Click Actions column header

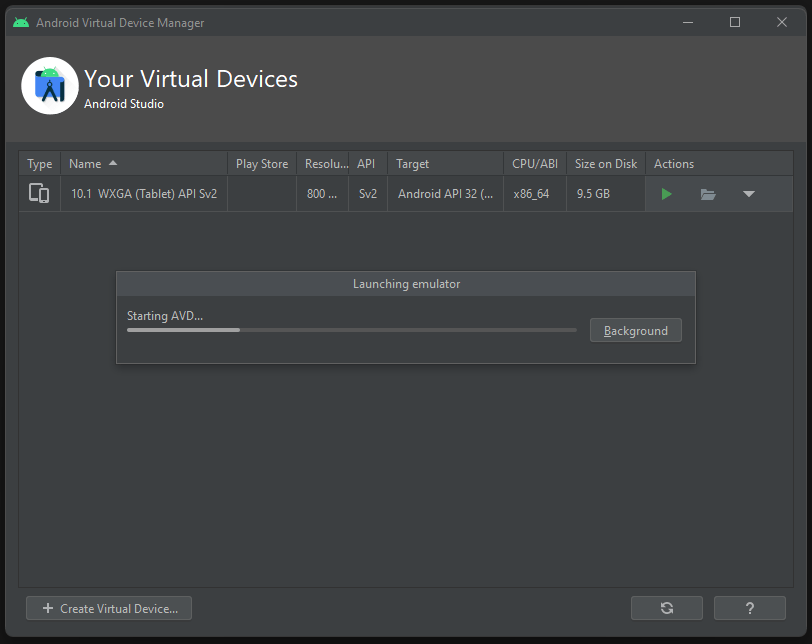(719, 164)
